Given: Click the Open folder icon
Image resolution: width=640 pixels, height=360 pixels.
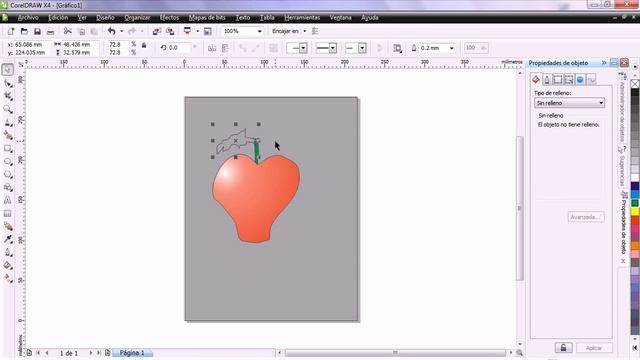Looking at the screenshot, I should (24, 31).
